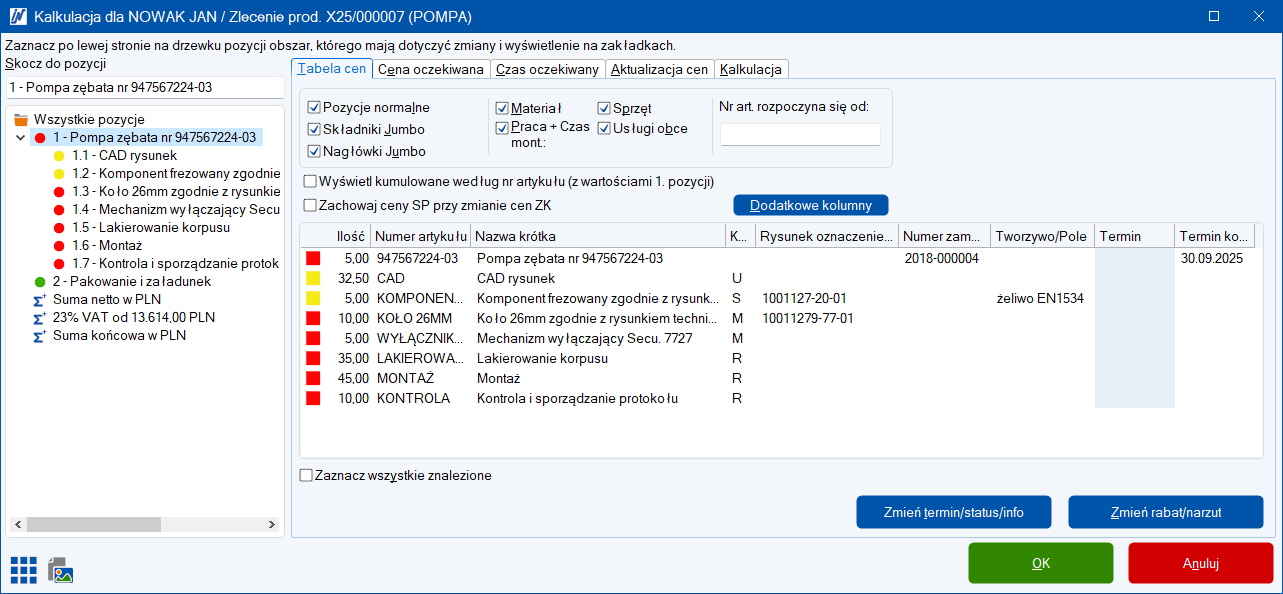Click the Numer artykułu column header

coord(421,236)
